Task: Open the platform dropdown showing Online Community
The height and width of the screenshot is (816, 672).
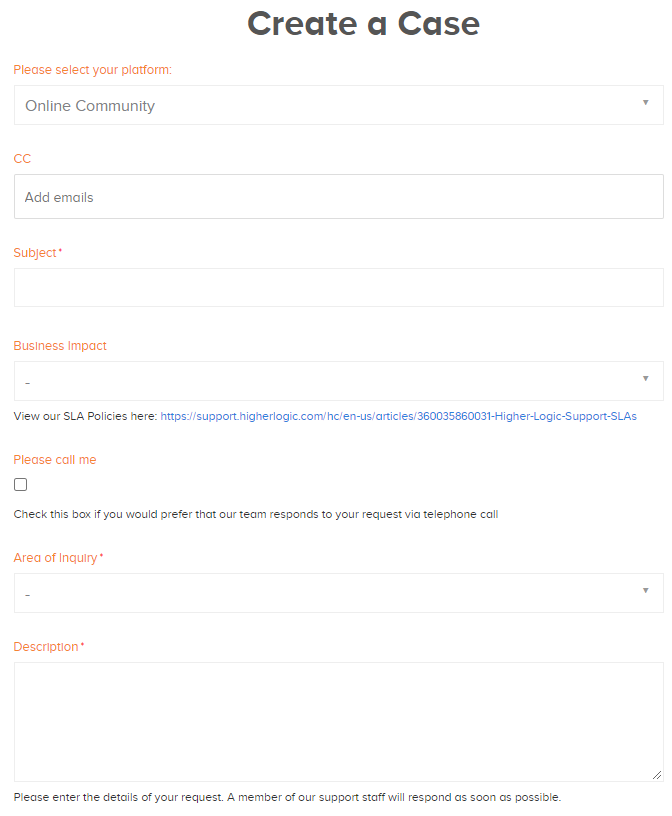Action: [x=338, y=105]
